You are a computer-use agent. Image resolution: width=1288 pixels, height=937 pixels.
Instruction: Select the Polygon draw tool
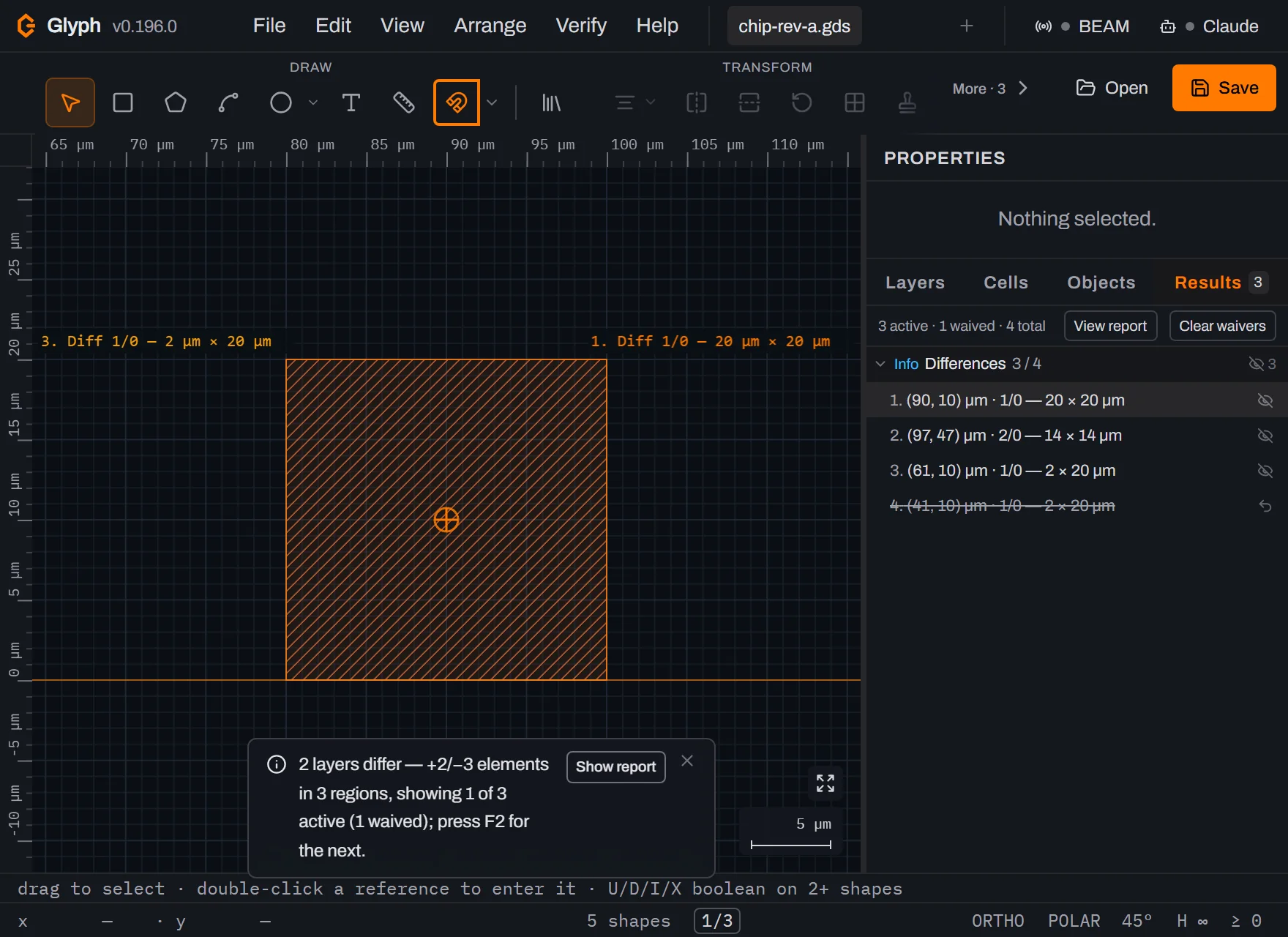pyautogui.click(x=176, y=102)
